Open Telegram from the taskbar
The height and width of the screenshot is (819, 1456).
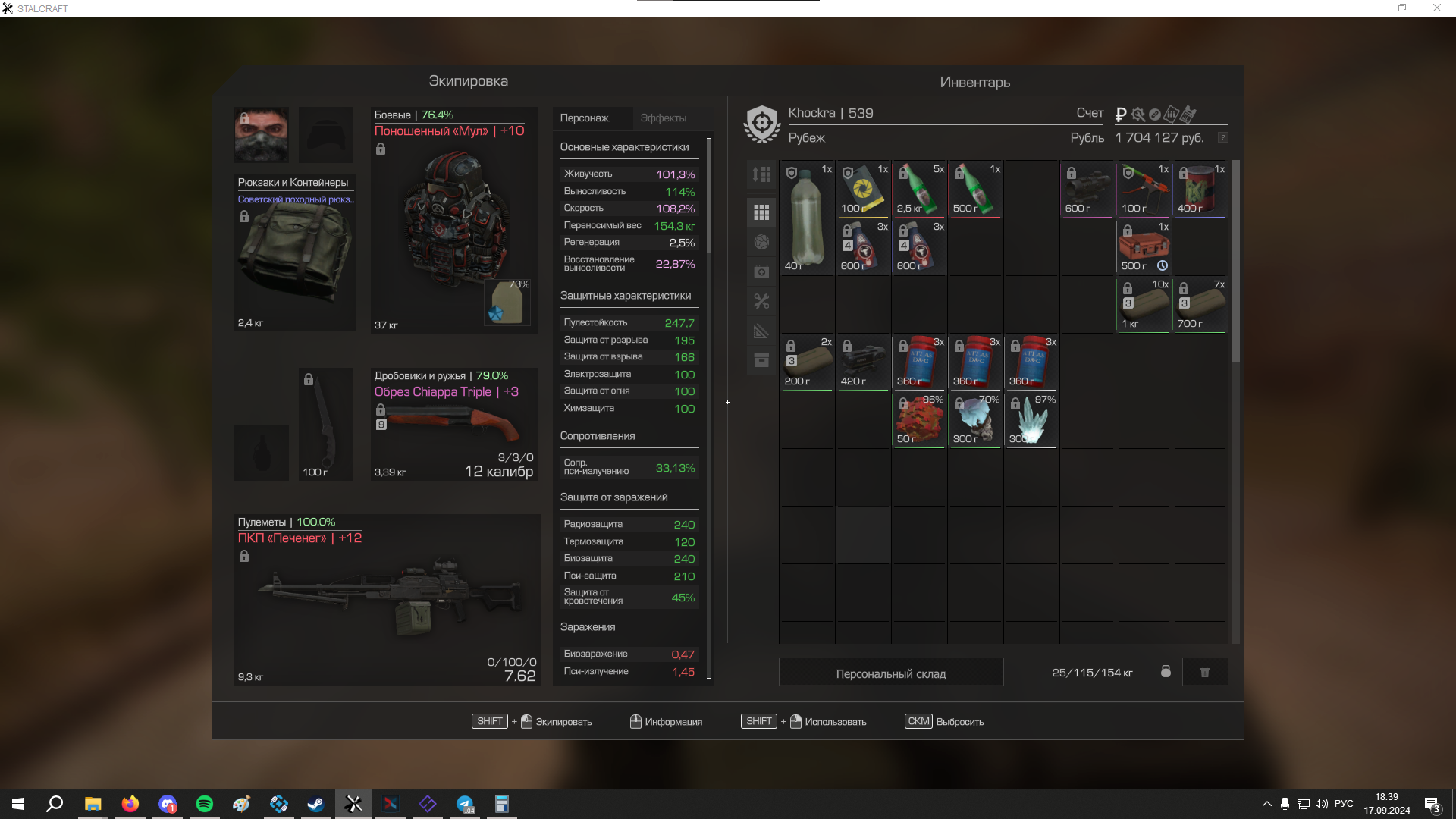click(465, 804)
